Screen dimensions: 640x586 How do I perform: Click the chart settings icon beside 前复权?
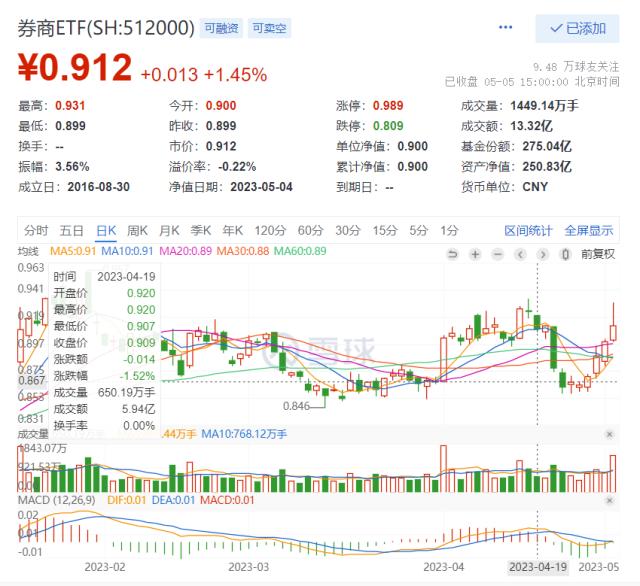(x=565, y=255)
